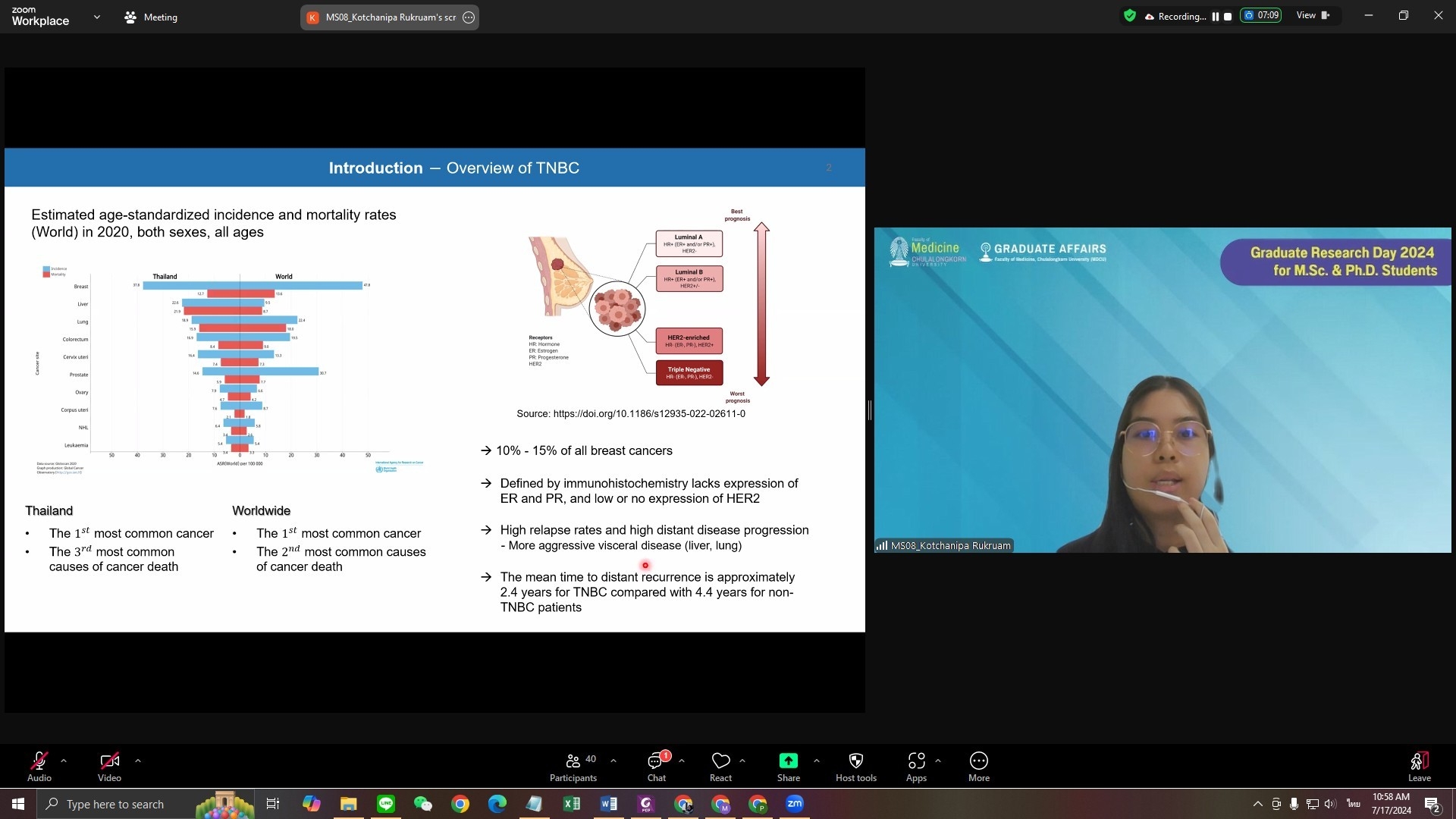The width and height of the screenshot is (1456, 819).
Task: Open Host tools shield icon
Action: coord(855,761)
